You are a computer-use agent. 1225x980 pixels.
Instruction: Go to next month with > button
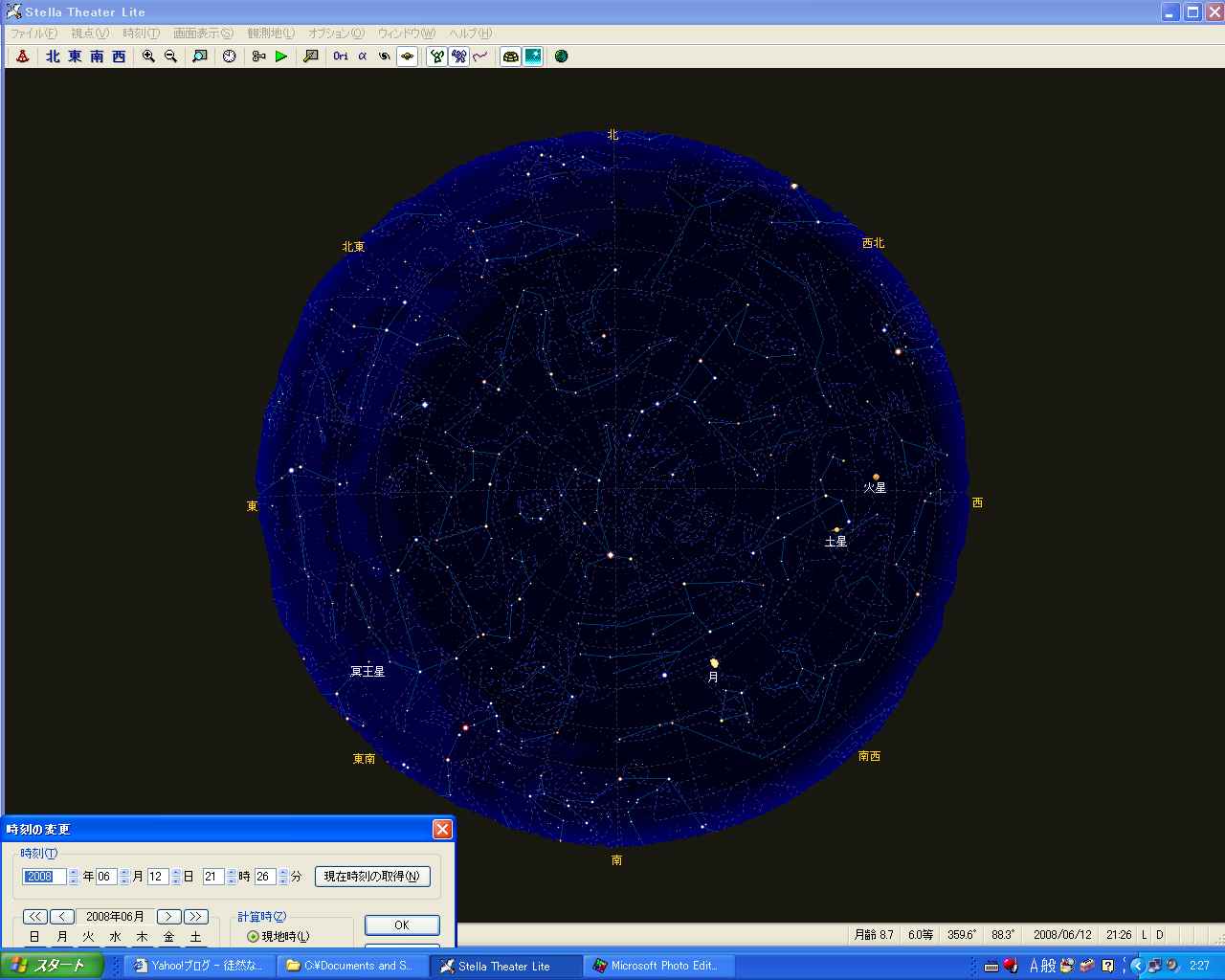tap(169, 917)
